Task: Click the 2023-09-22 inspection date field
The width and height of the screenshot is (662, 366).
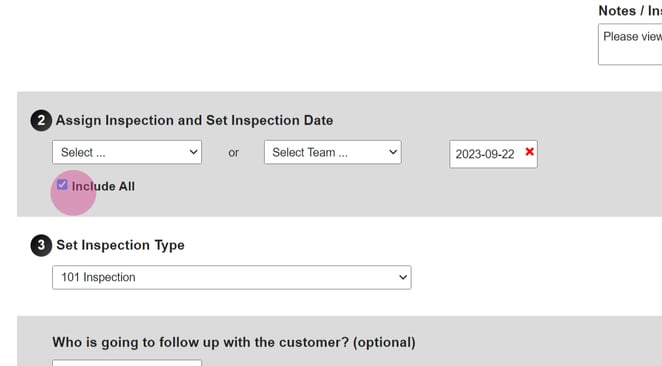Action: [493, 154]
